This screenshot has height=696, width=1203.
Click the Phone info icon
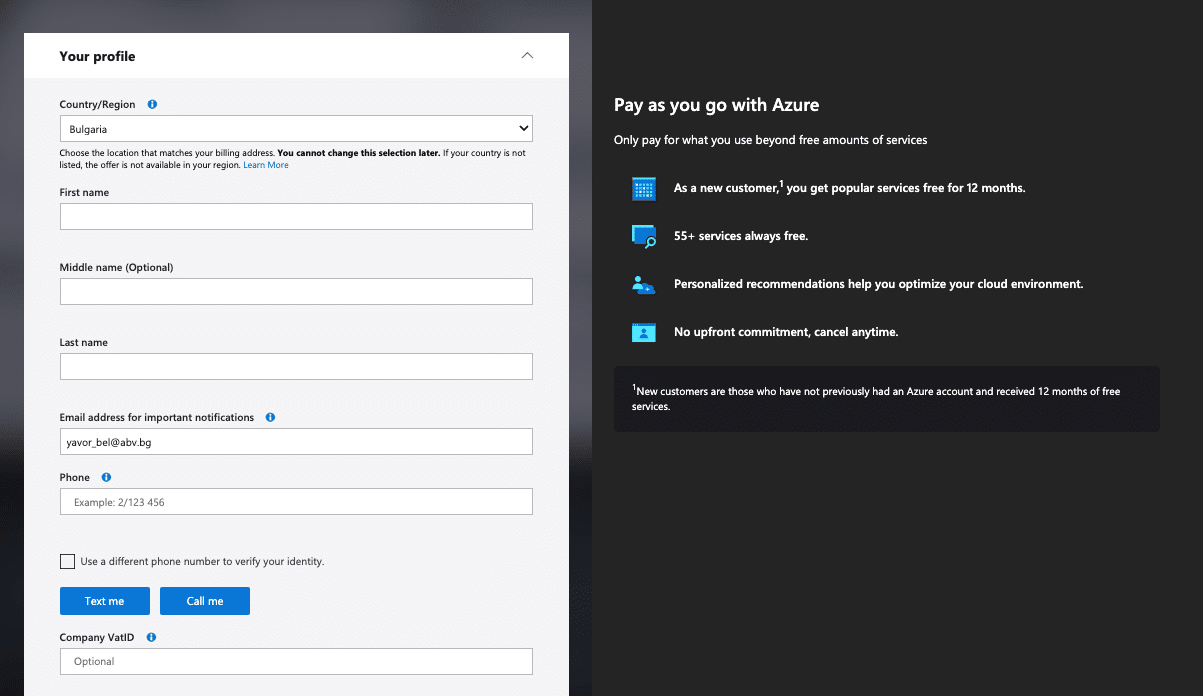click(x=106, y=477)
